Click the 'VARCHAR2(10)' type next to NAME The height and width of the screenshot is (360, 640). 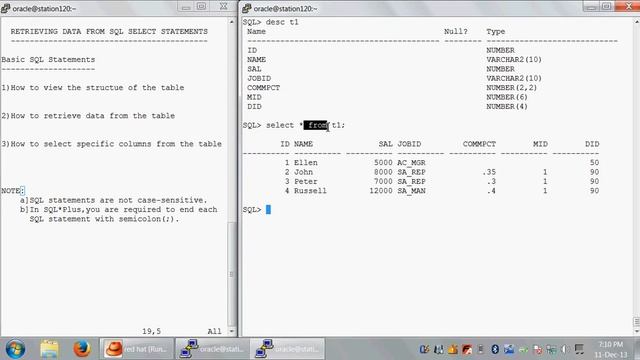click(514, 60)
